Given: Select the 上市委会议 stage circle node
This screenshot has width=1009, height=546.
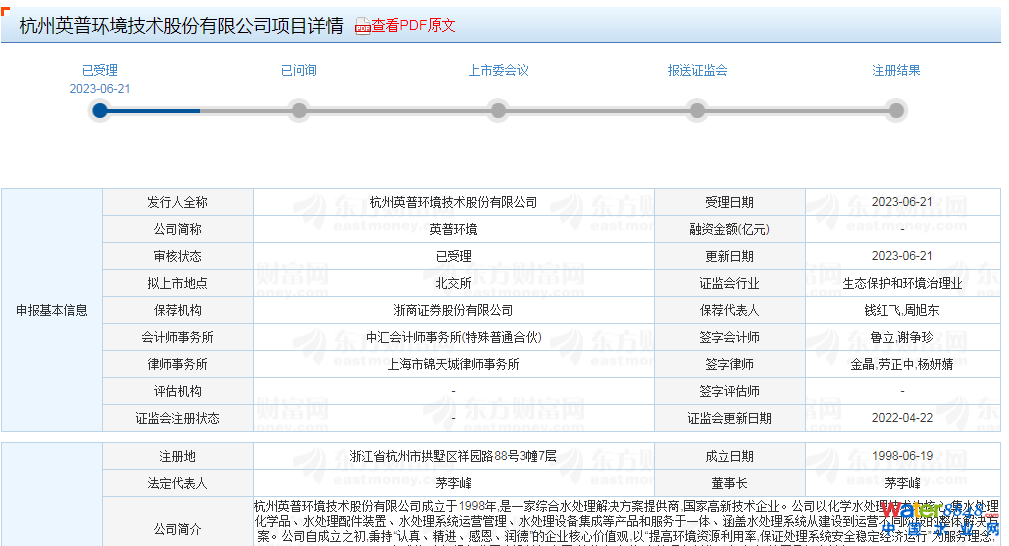Looking at the screenshot, I should pyautogui.click(x=498, y=110).
